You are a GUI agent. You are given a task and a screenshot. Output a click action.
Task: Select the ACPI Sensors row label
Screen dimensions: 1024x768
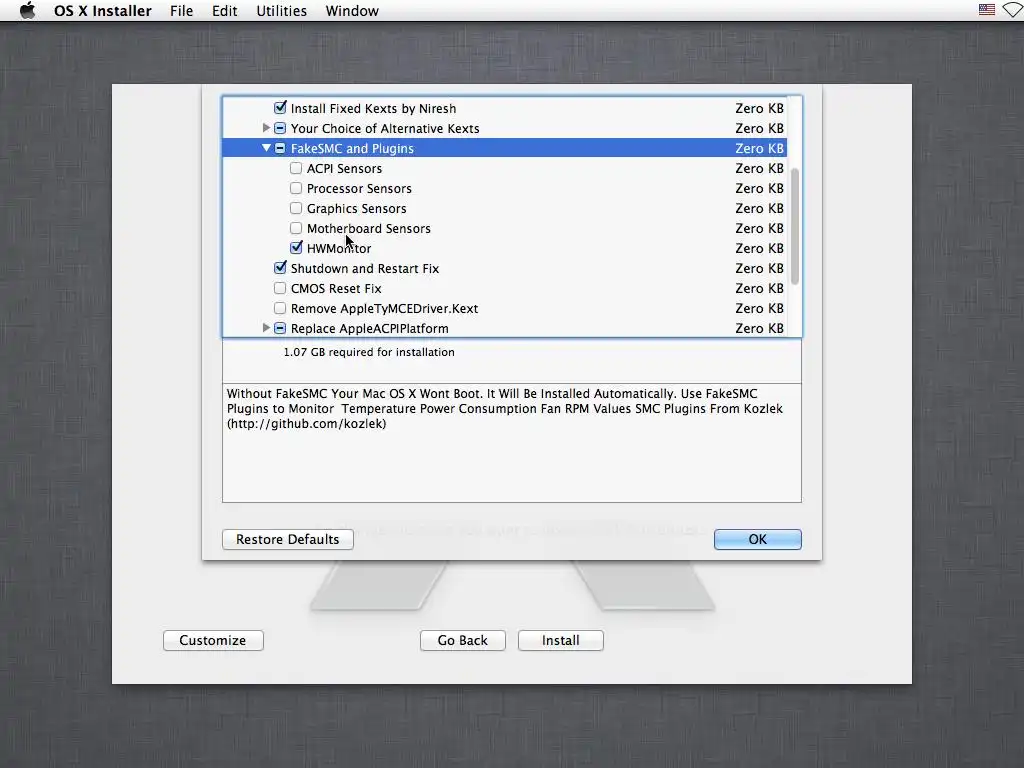coord(344,168)
